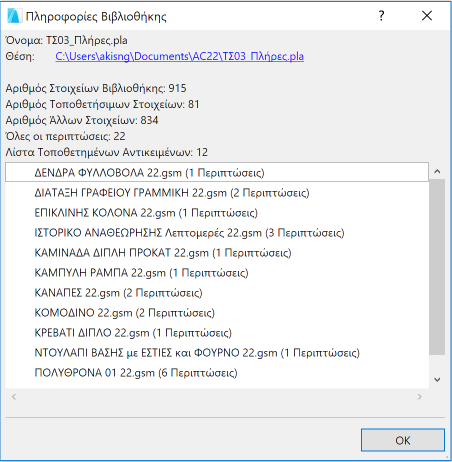Close the Πληροφορίες Βιβλιοθήκης dialog
452x462 pixels.
click(x=427, y=16)
